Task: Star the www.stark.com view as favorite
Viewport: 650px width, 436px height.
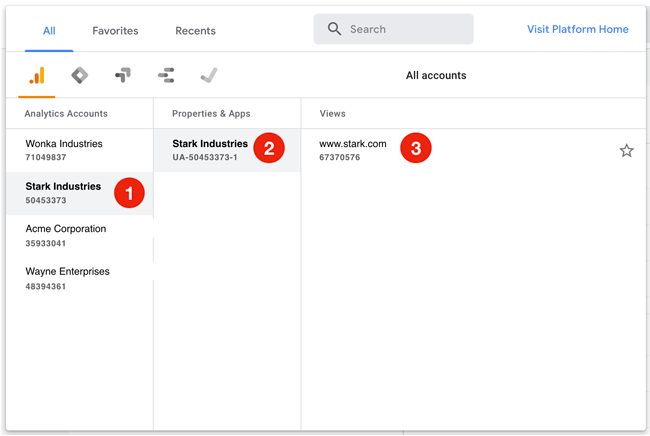Action: click(626, 150)
